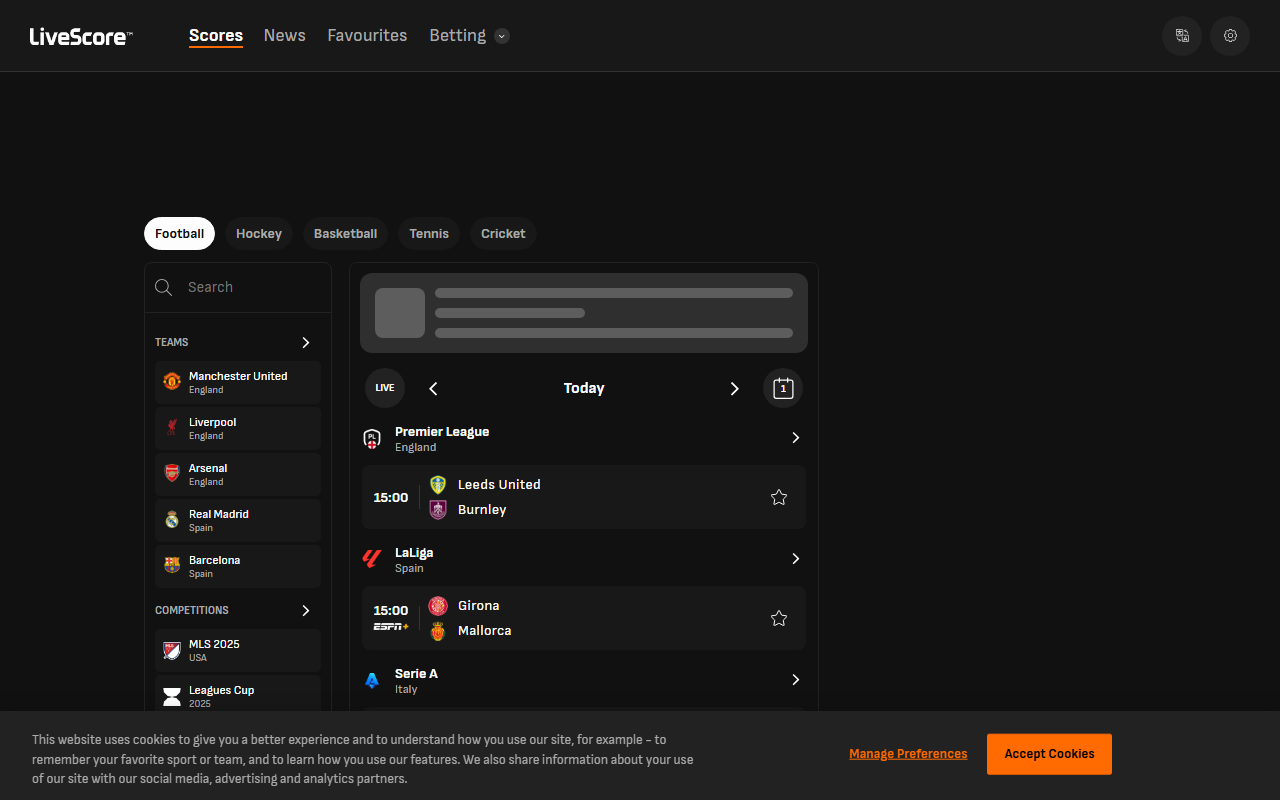Open Premier League via its chevron

796,438
